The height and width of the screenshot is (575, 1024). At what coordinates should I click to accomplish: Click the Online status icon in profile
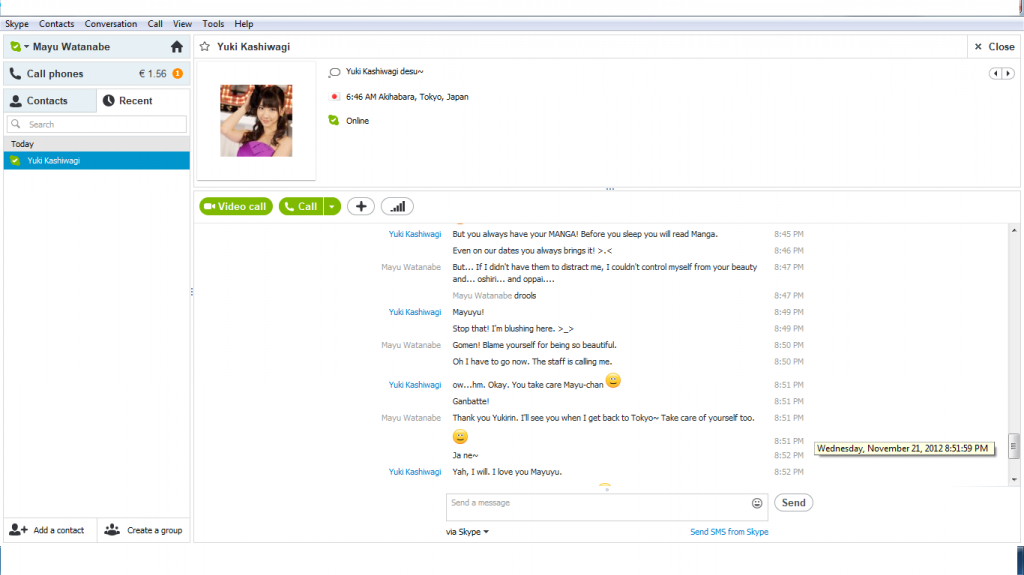pyautogui.click(x=334, y=120)
